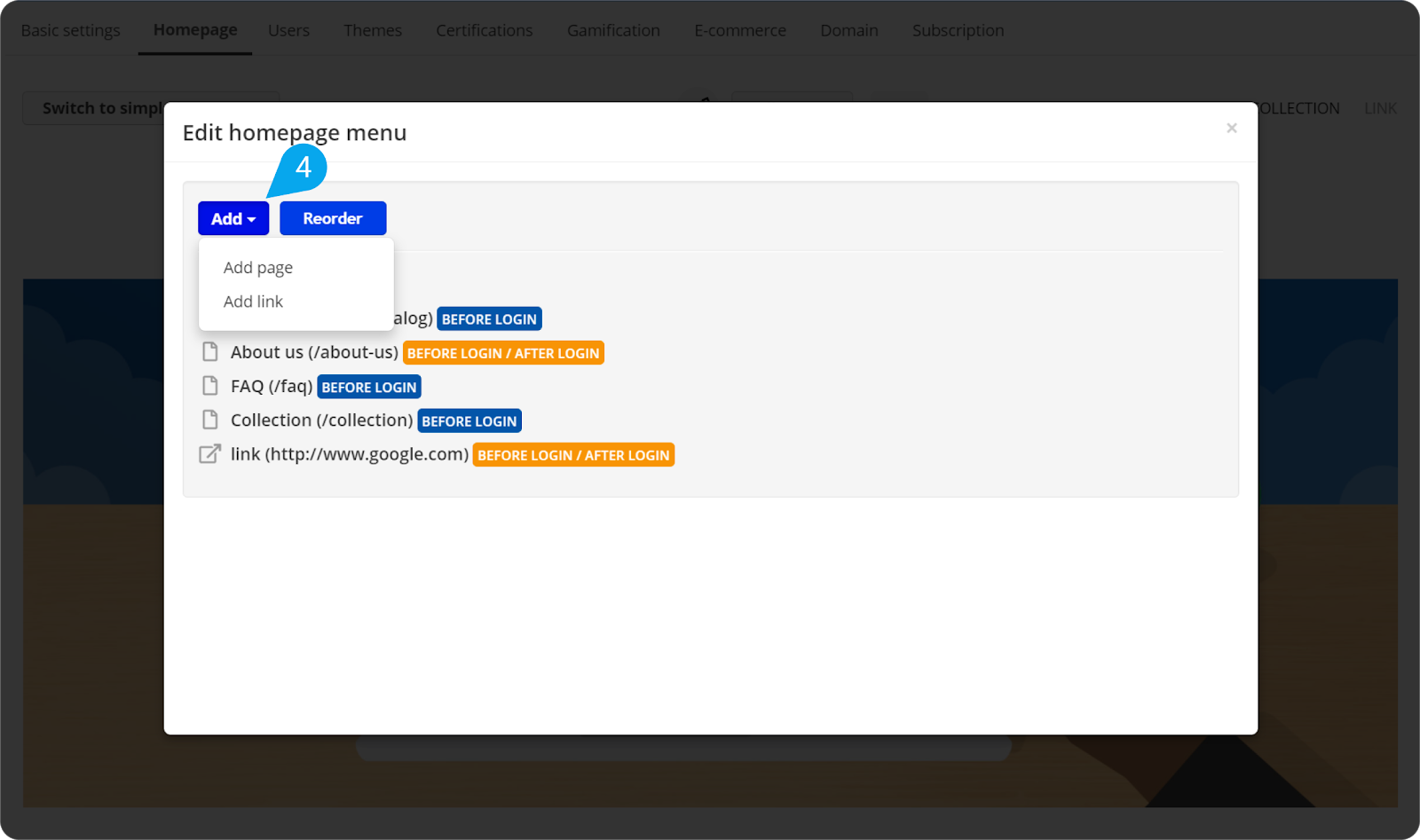This screenshot has height=840, width=1420.
Task: Click the page icon beside Collection
Action: click(210, 420)
